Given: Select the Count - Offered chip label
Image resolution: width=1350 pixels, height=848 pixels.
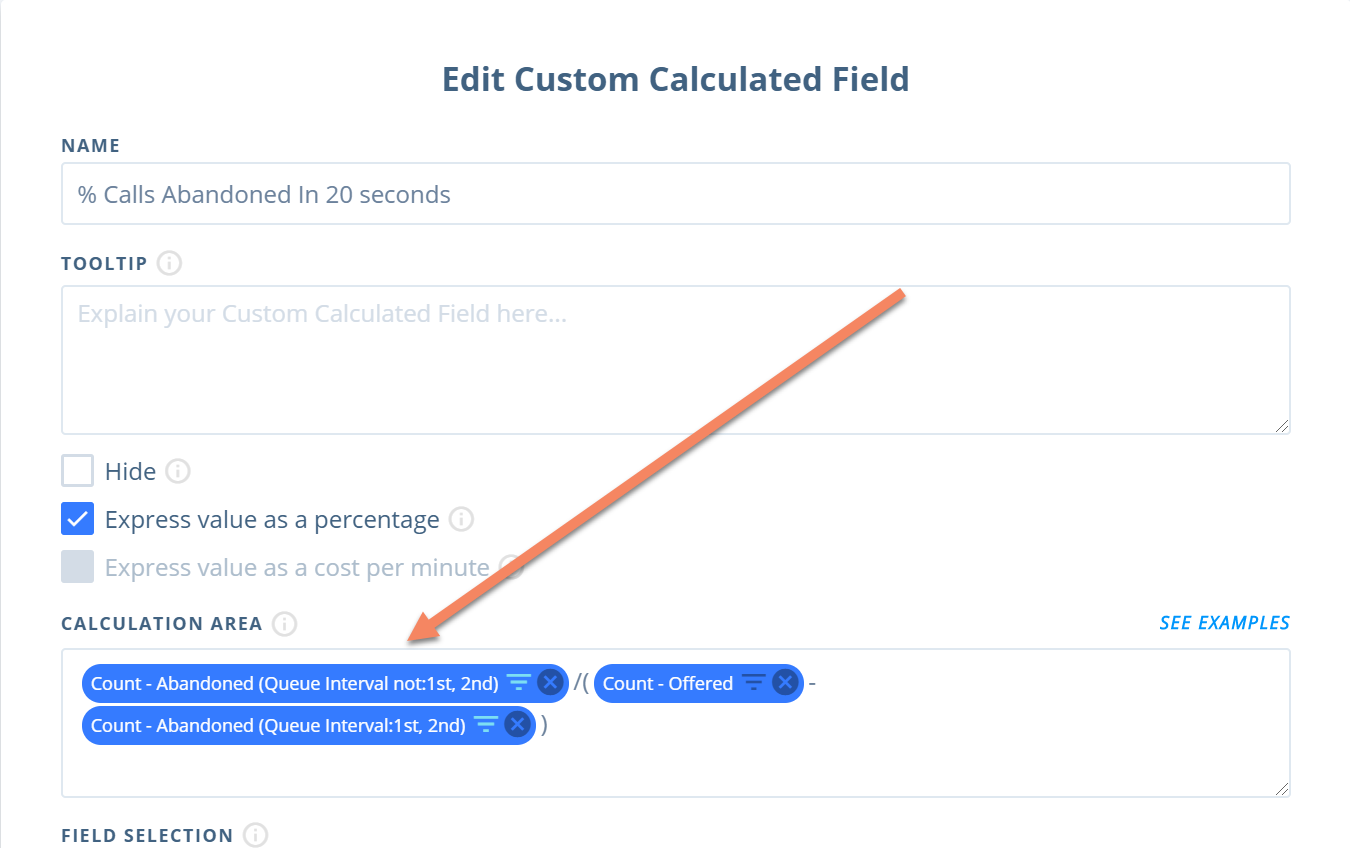Looking at the screenshot, I should 668,683.
